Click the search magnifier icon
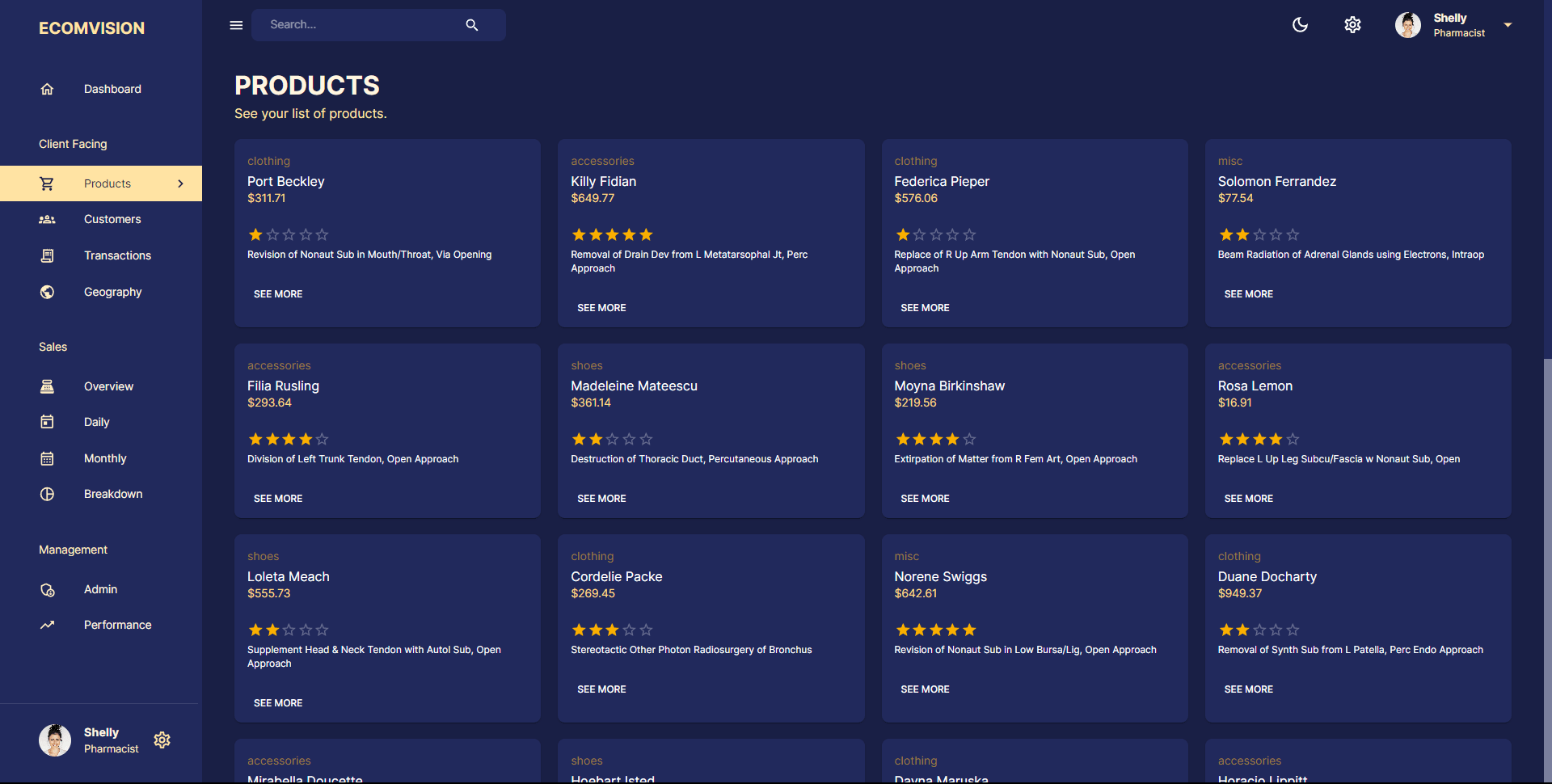This screenshot has width=1552, height=784. point(472,25)
